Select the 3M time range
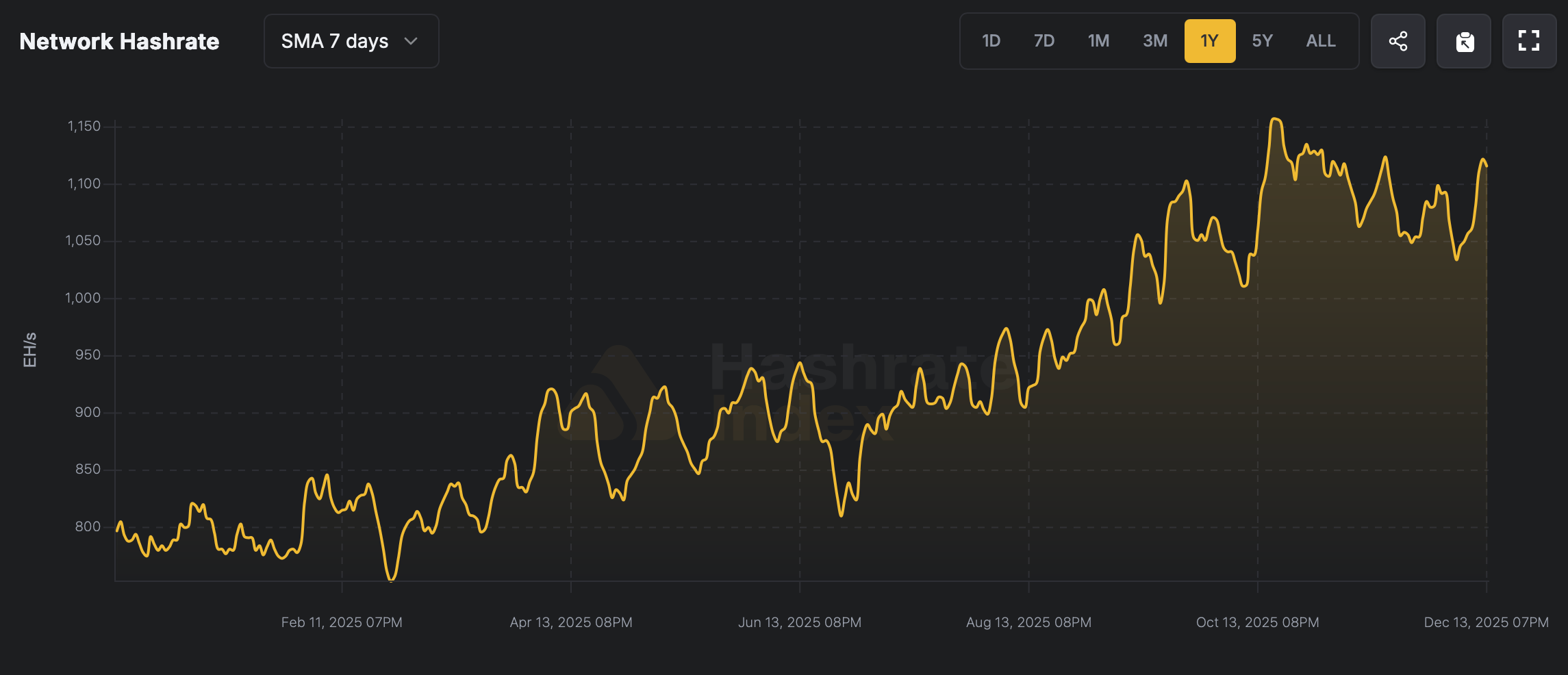1568x675 pixels. tap(1155, 41)
